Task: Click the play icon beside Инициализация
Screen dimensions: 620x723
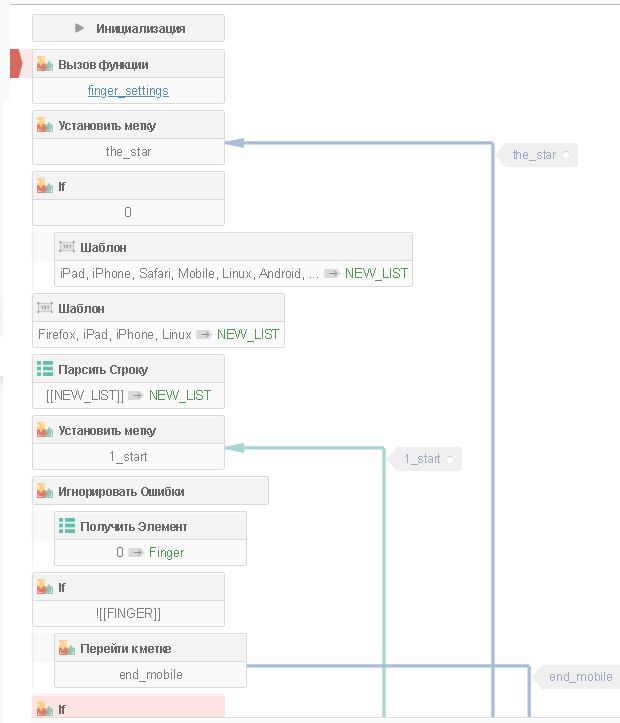Action: (80, 28)
